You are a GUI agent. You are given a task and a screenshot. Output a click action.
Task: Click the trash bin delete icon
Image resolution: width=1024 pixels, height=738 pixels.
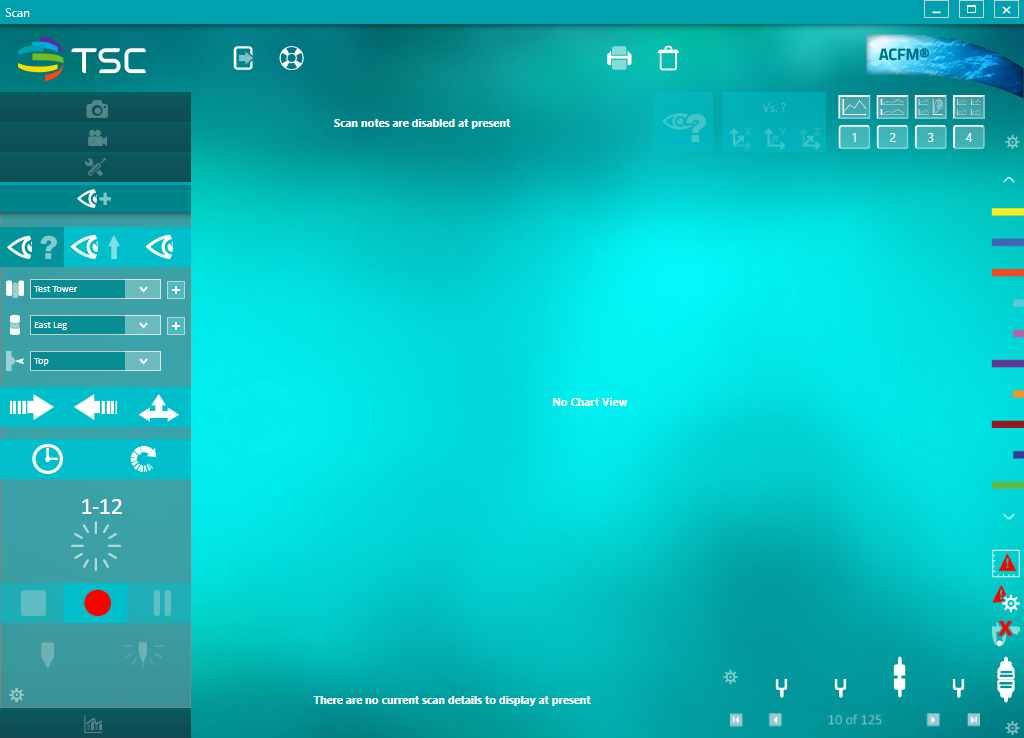coord(668,58)
